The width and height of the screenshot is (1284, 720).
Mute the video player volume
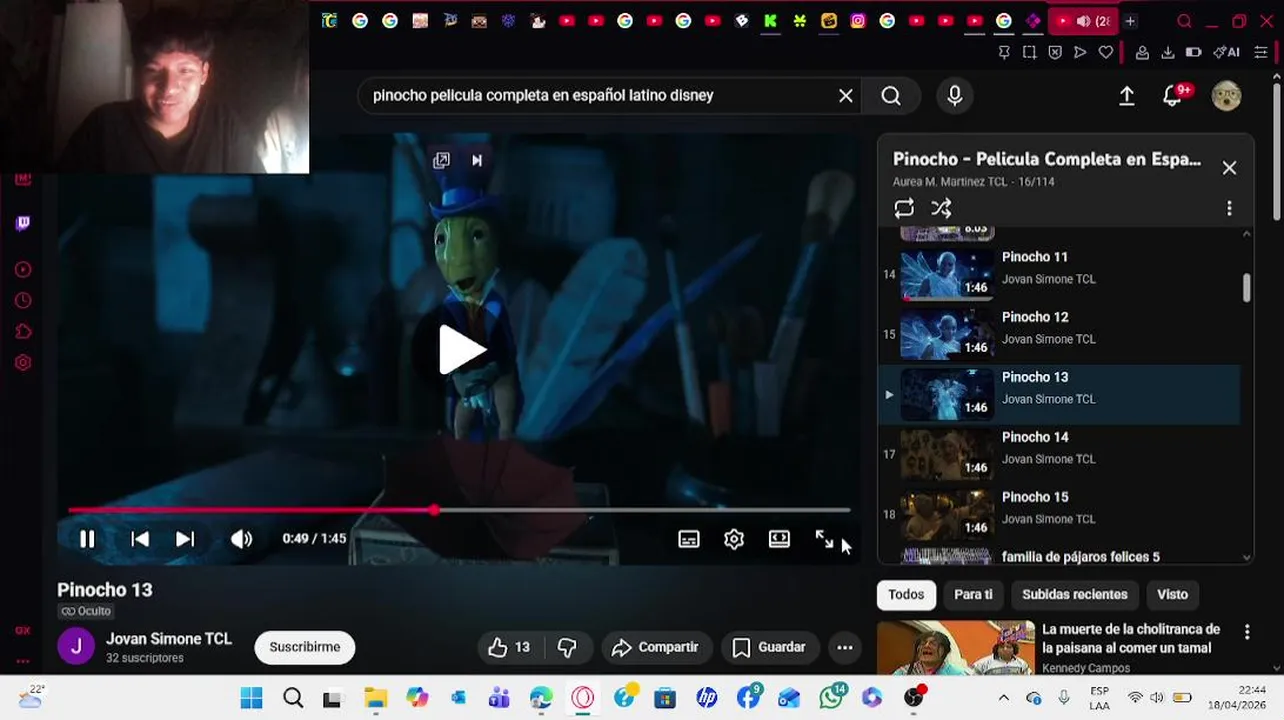click(x=242, y=539)
